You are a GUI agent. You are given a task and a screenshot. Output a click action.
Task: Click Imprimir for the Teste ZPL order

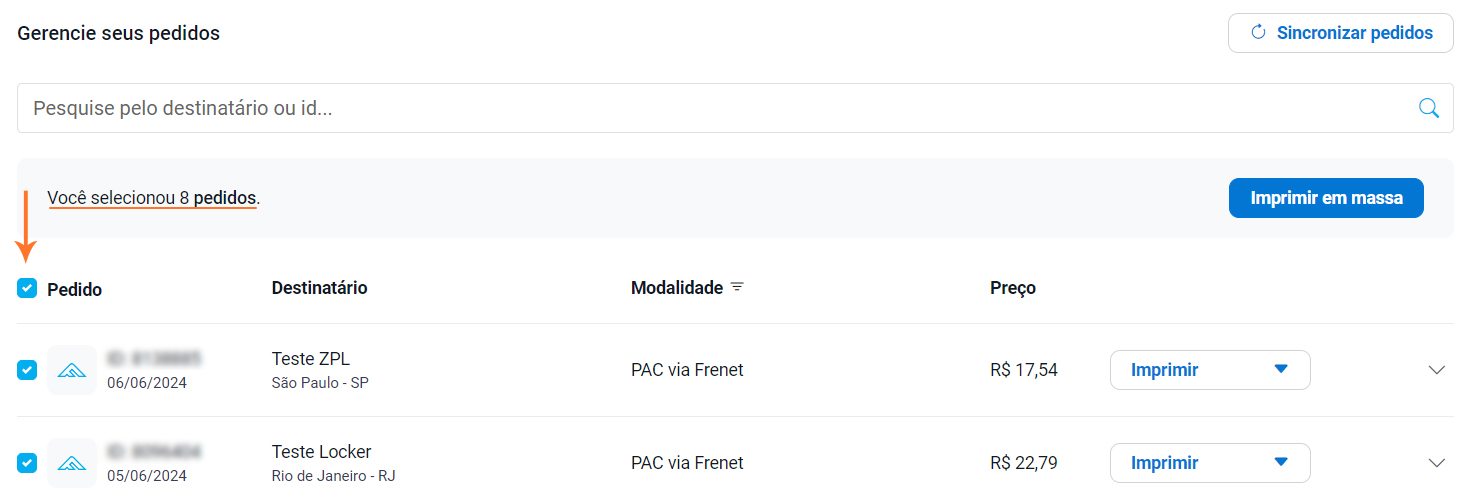pos(1165,370)
